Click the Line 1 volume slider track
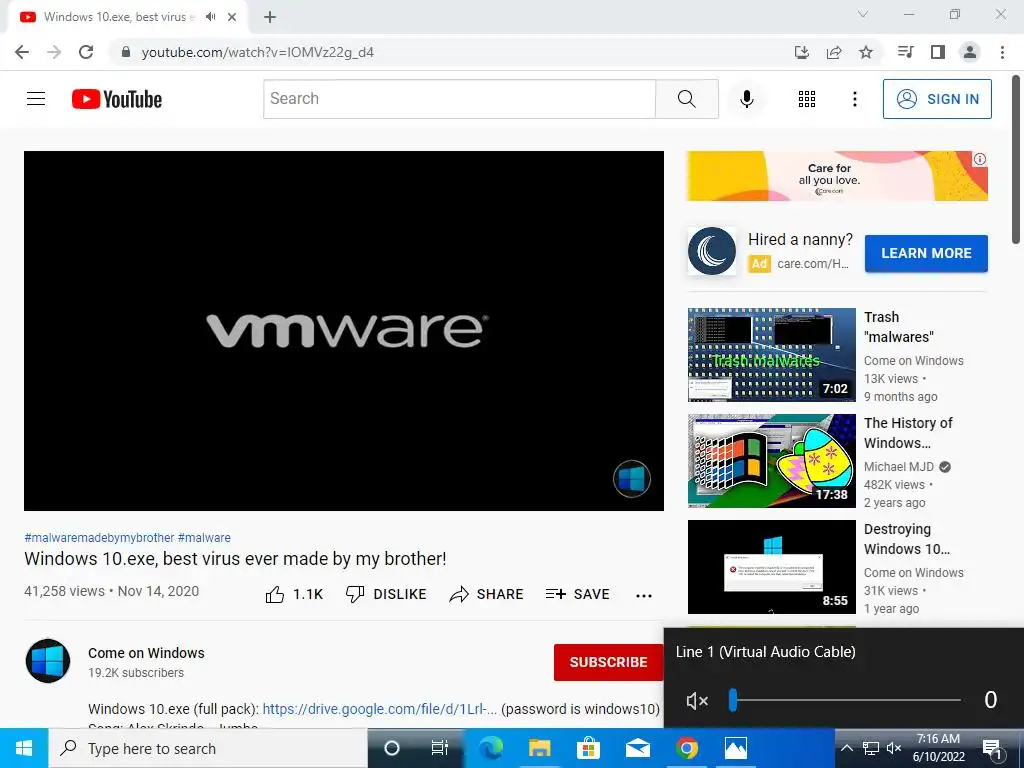Image resolution: width=1024 pixels, height=768 pixels. pyautogui.click(x=845, y=700)
